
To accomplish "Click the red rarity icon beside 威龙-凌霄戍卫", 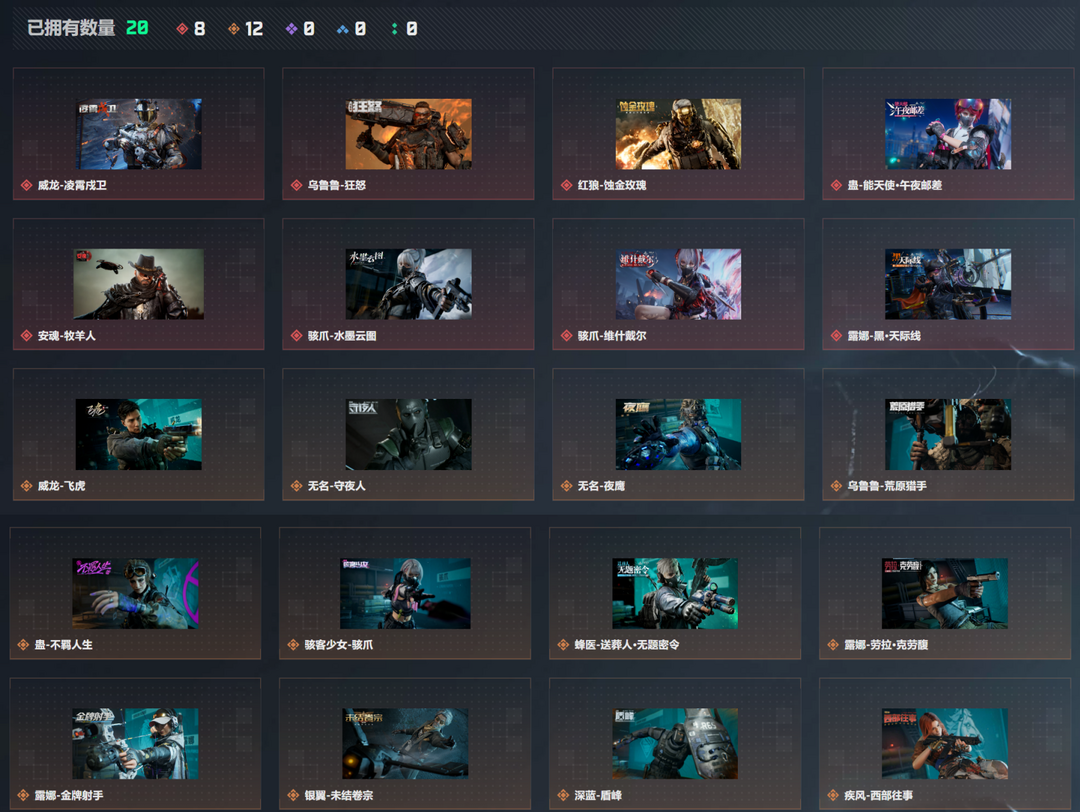I will [x=26, y=185].
